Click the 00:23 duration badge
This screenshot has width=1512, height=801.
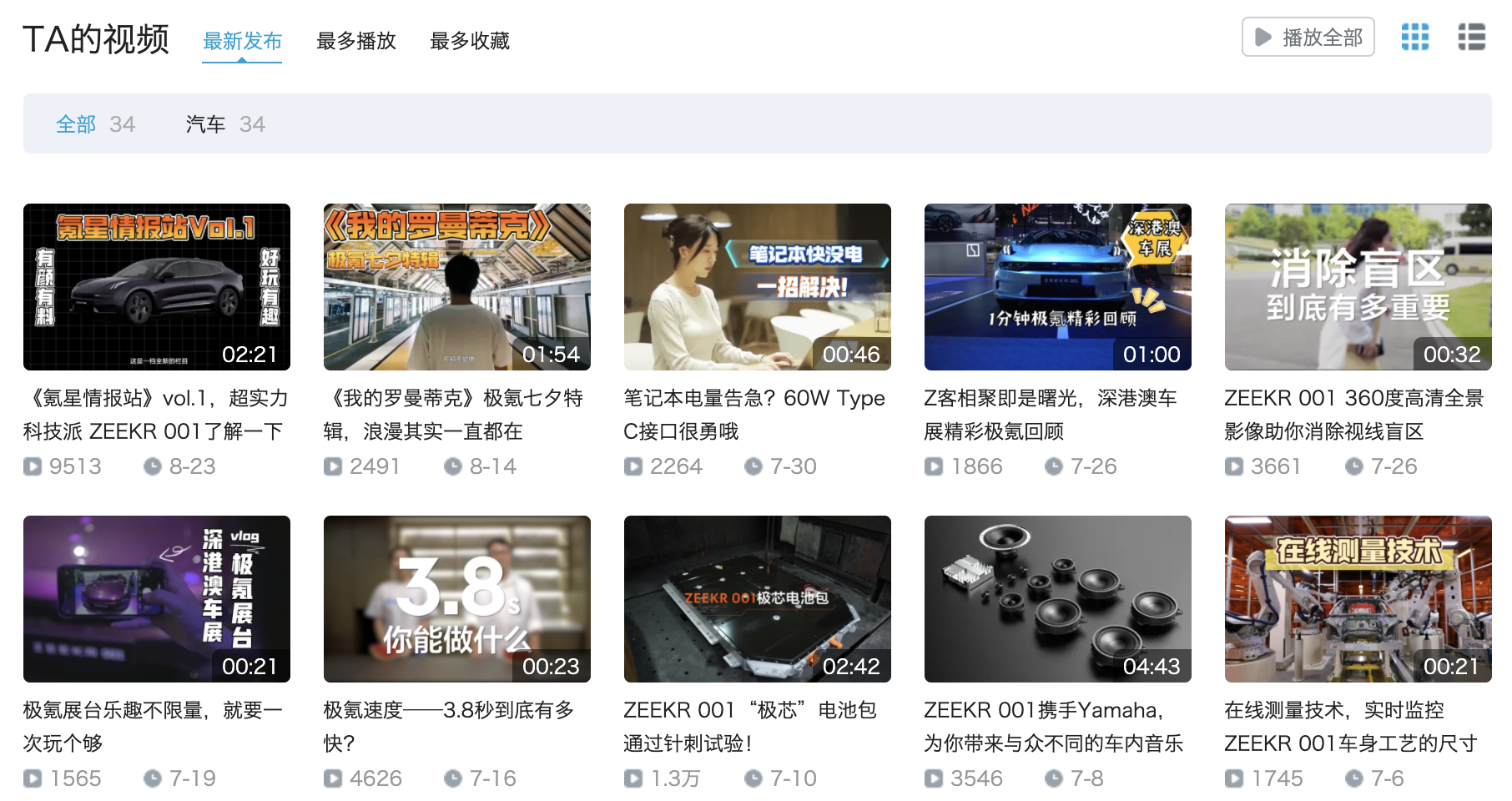[x=551, y=667]
